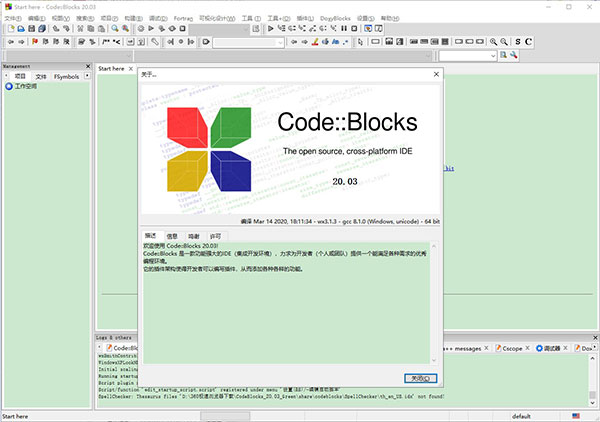The height and width of the screenshot is (422, 600).
Task: Click 'default' text in status bar
Action: coord(521,416)
